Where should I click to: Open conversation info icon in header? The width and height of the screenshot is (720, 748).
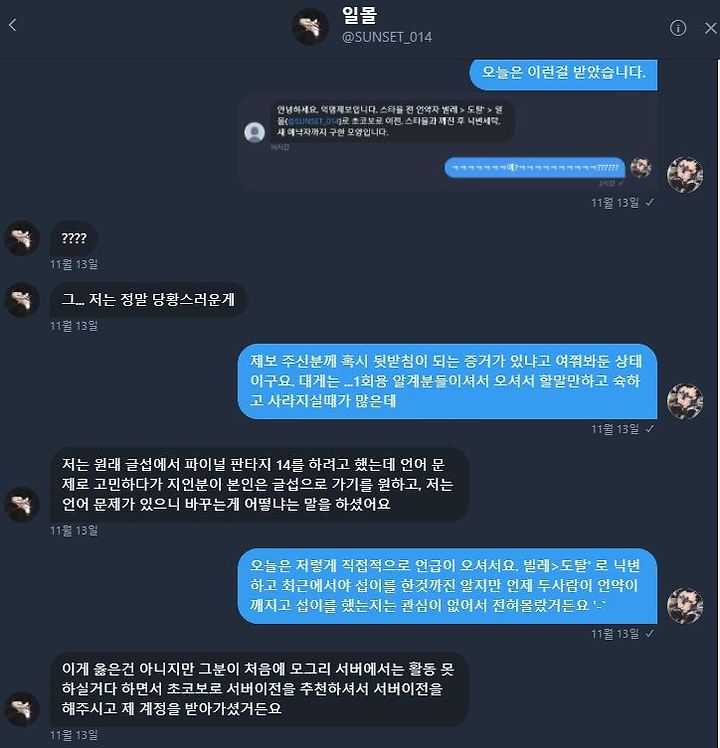678,28
